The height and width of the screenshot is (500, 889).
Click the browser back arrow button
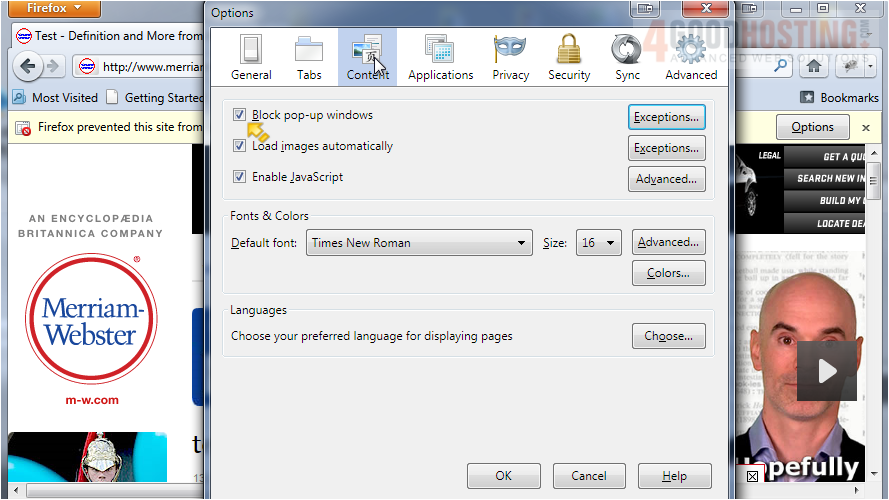point(28,67)
